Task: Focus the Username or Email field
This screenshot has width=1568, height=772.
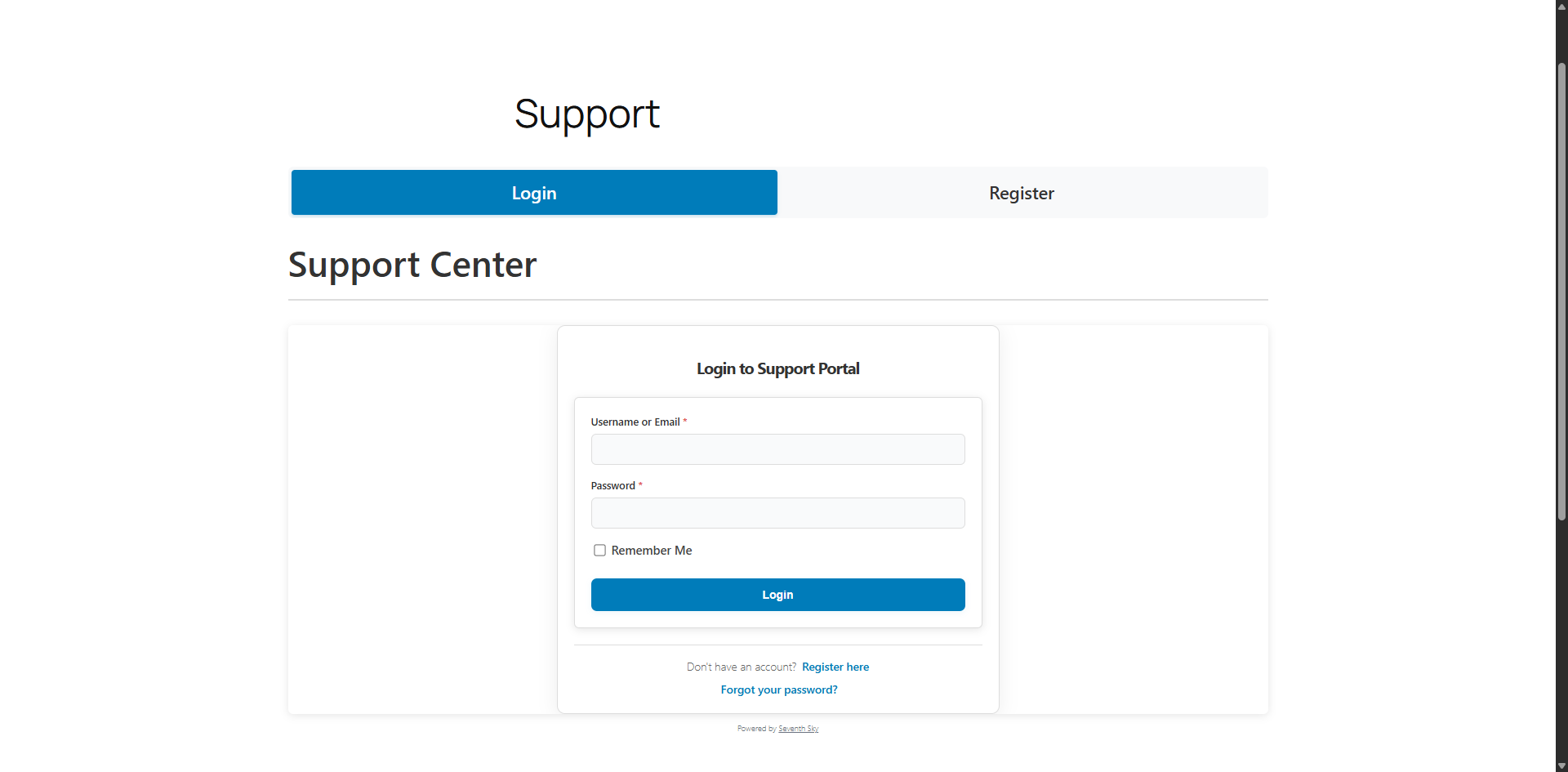Action: tap(777, 449)
